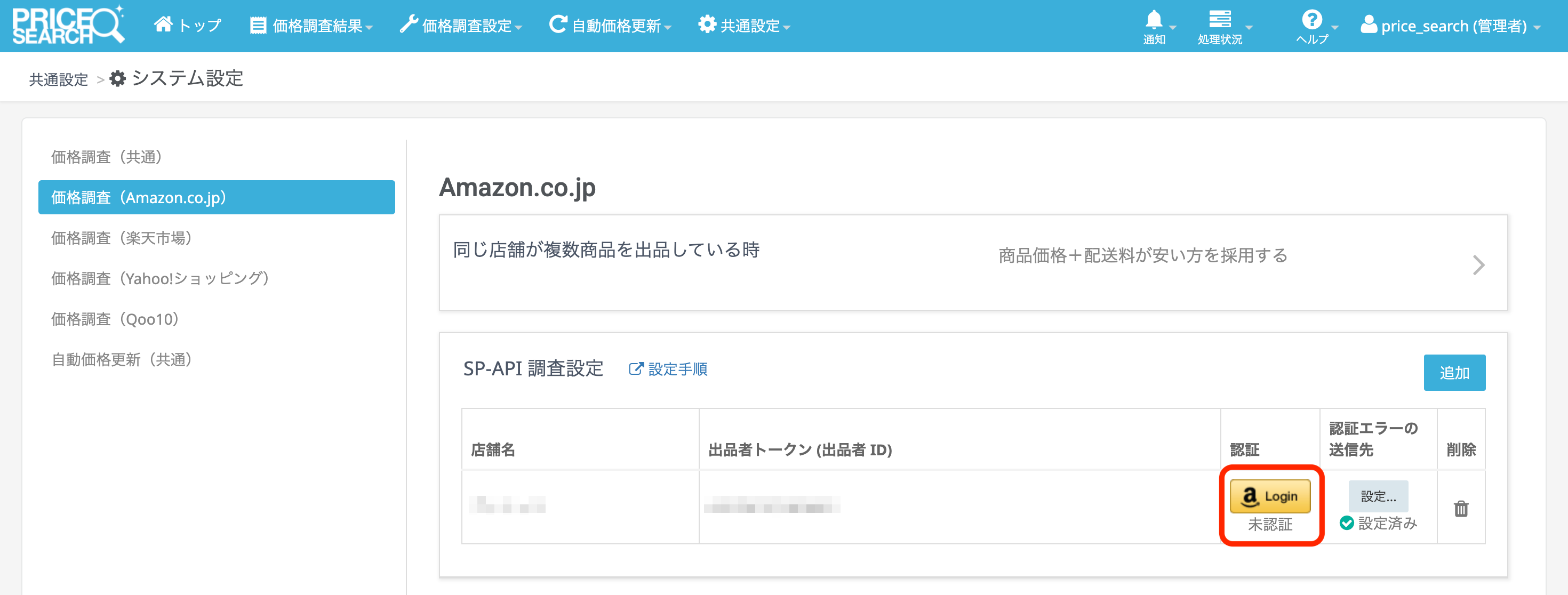The height and width of the screenshot is (595, 1568).
Task: Expand the 価格調査設定 dropdown menu
Action: point(461,26)
